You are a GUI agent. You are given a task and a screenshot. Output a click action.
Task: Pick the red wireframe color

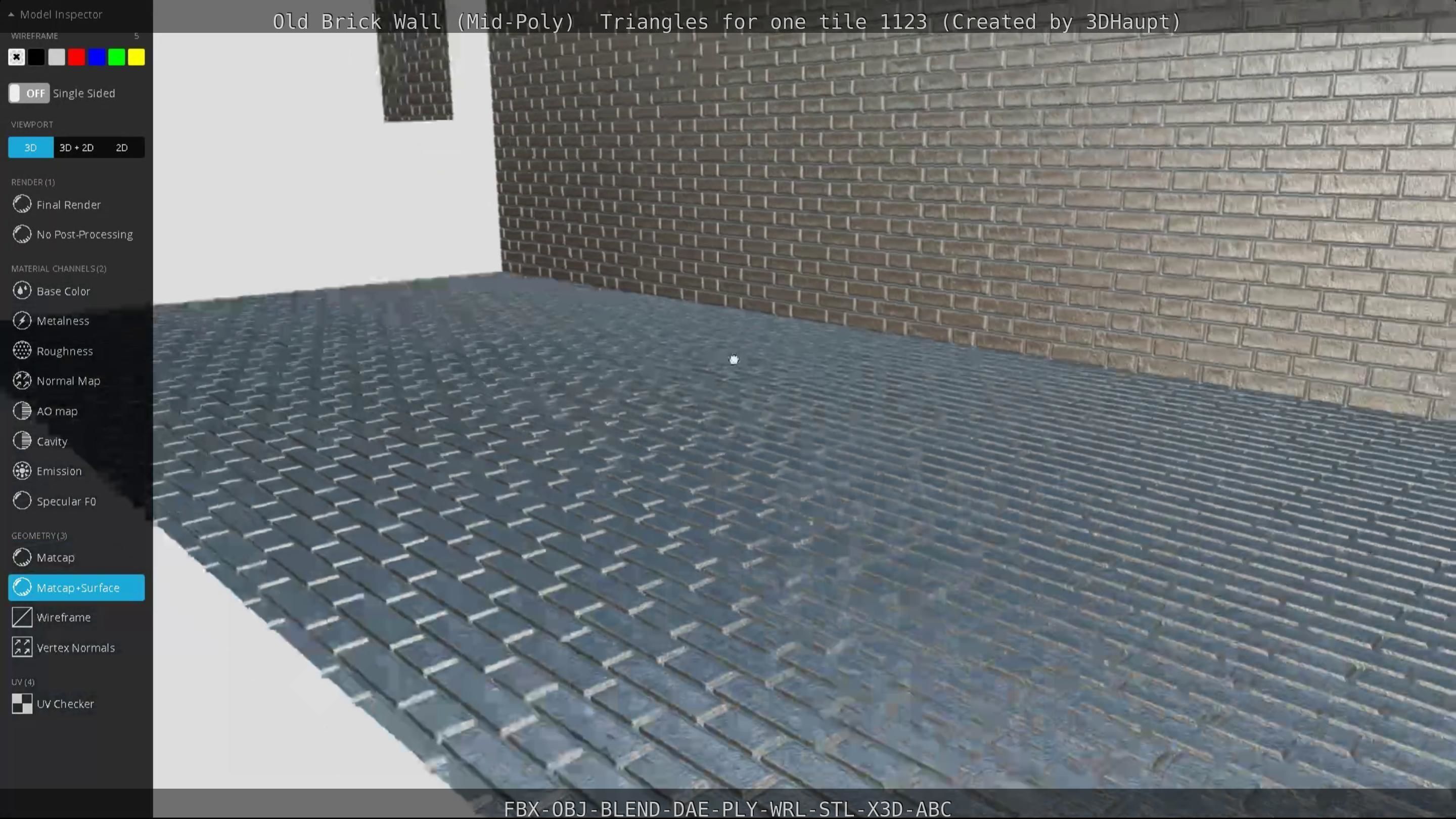(76, 57)
